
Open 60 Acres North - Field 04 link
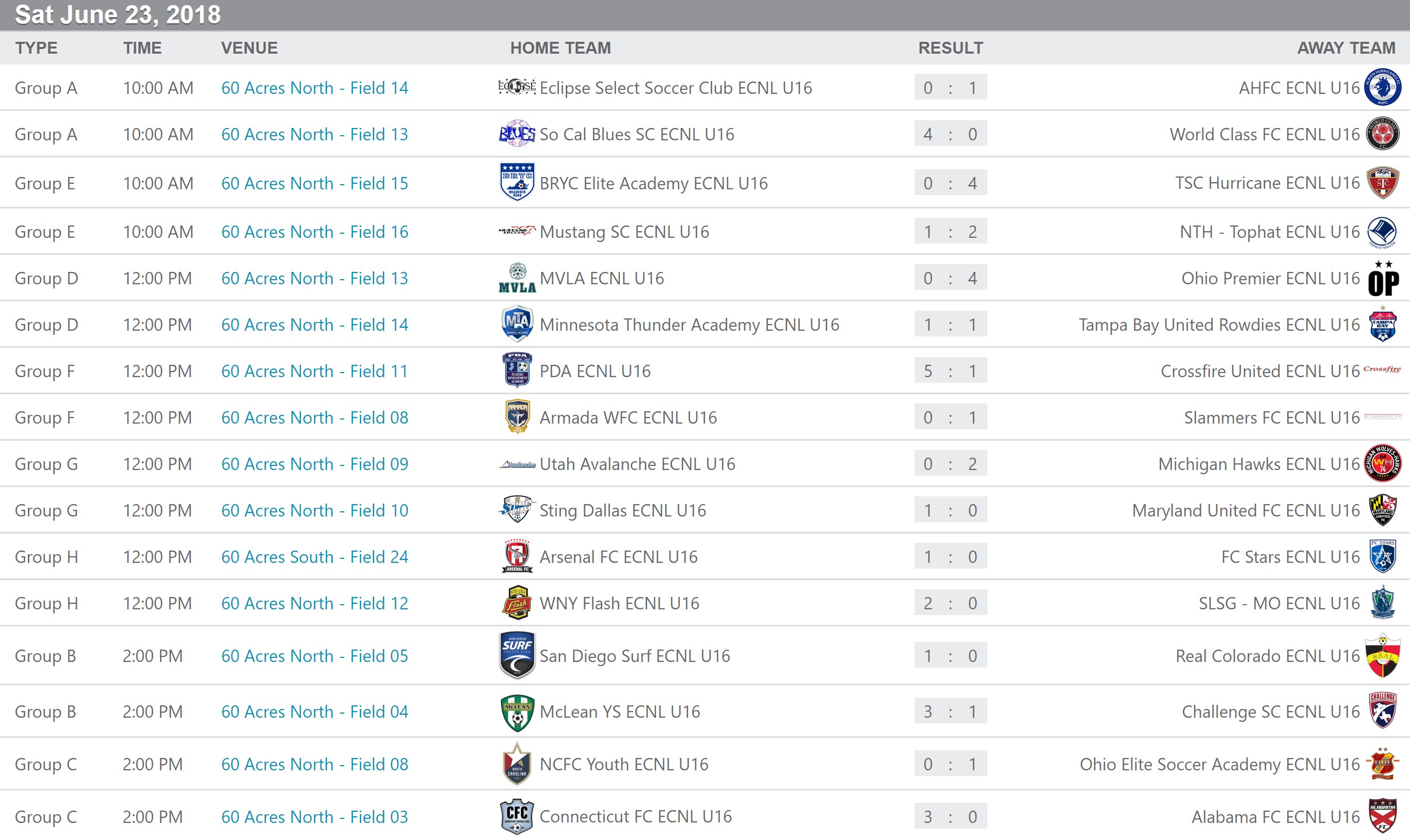pyautogui.click(x=314, y=712)
